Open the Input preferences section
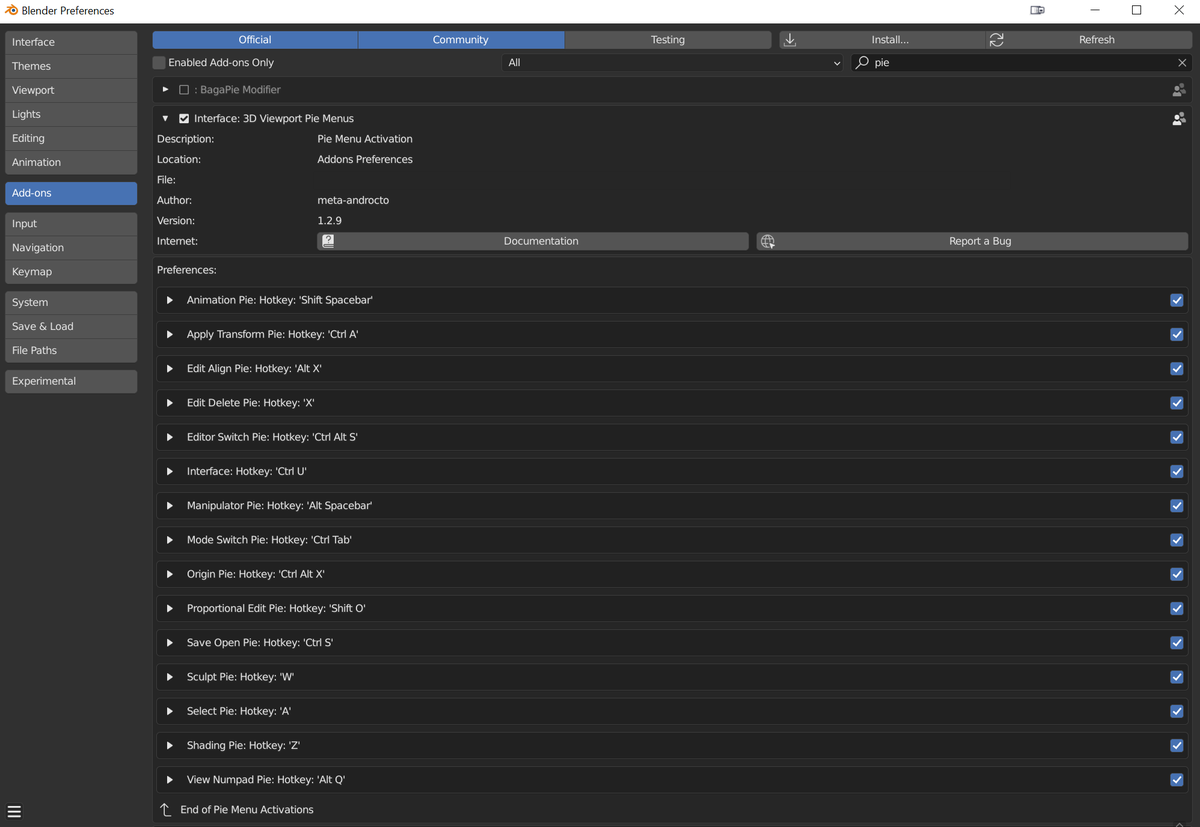 pos(71,223)
